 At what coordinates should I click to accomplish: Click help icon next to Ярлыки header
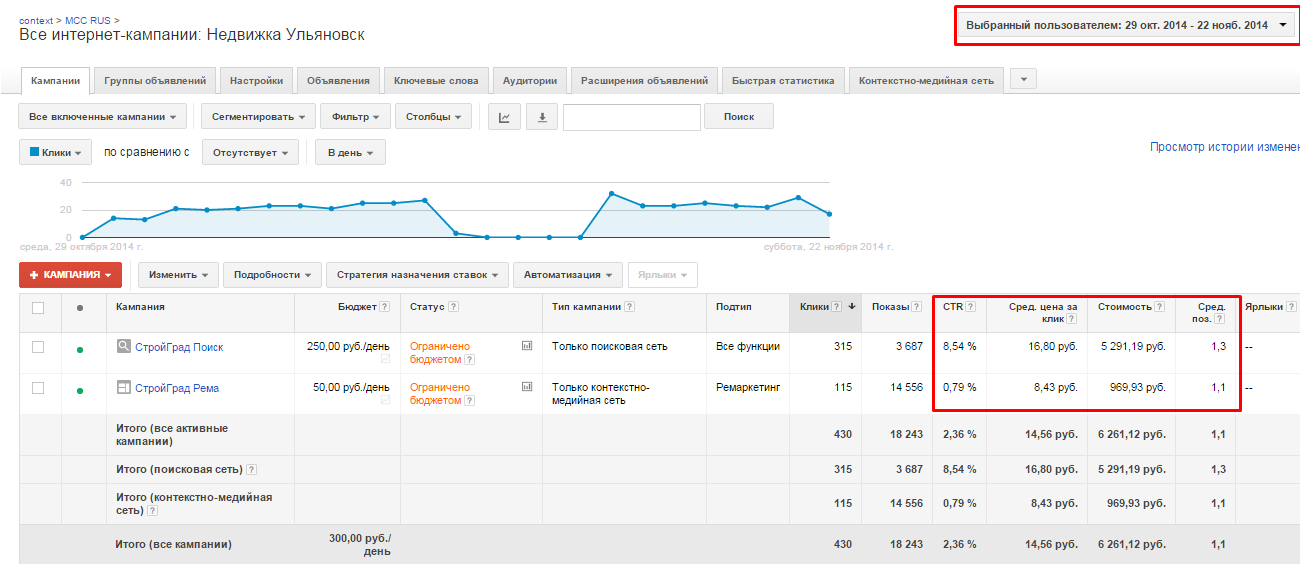pyautogui.click(x=1292, y=307)
